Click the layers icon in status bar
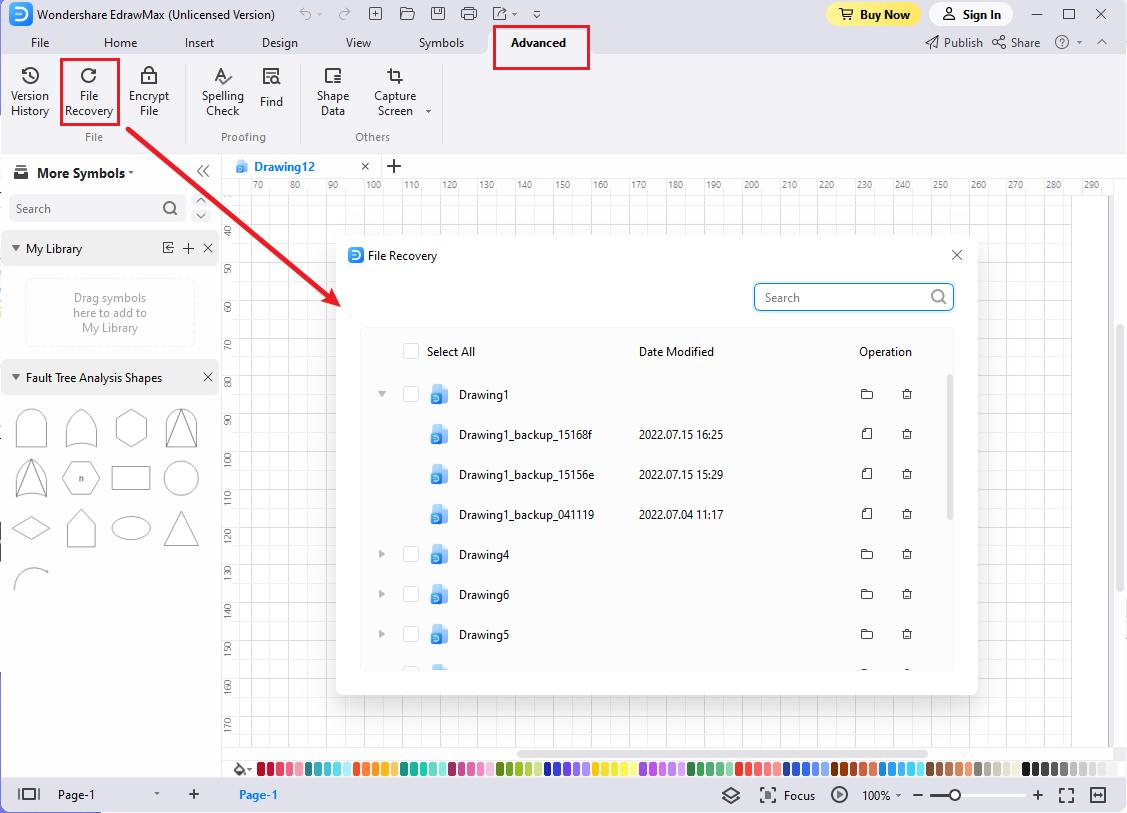This screenshot has width=1127, height=813. 731,795
